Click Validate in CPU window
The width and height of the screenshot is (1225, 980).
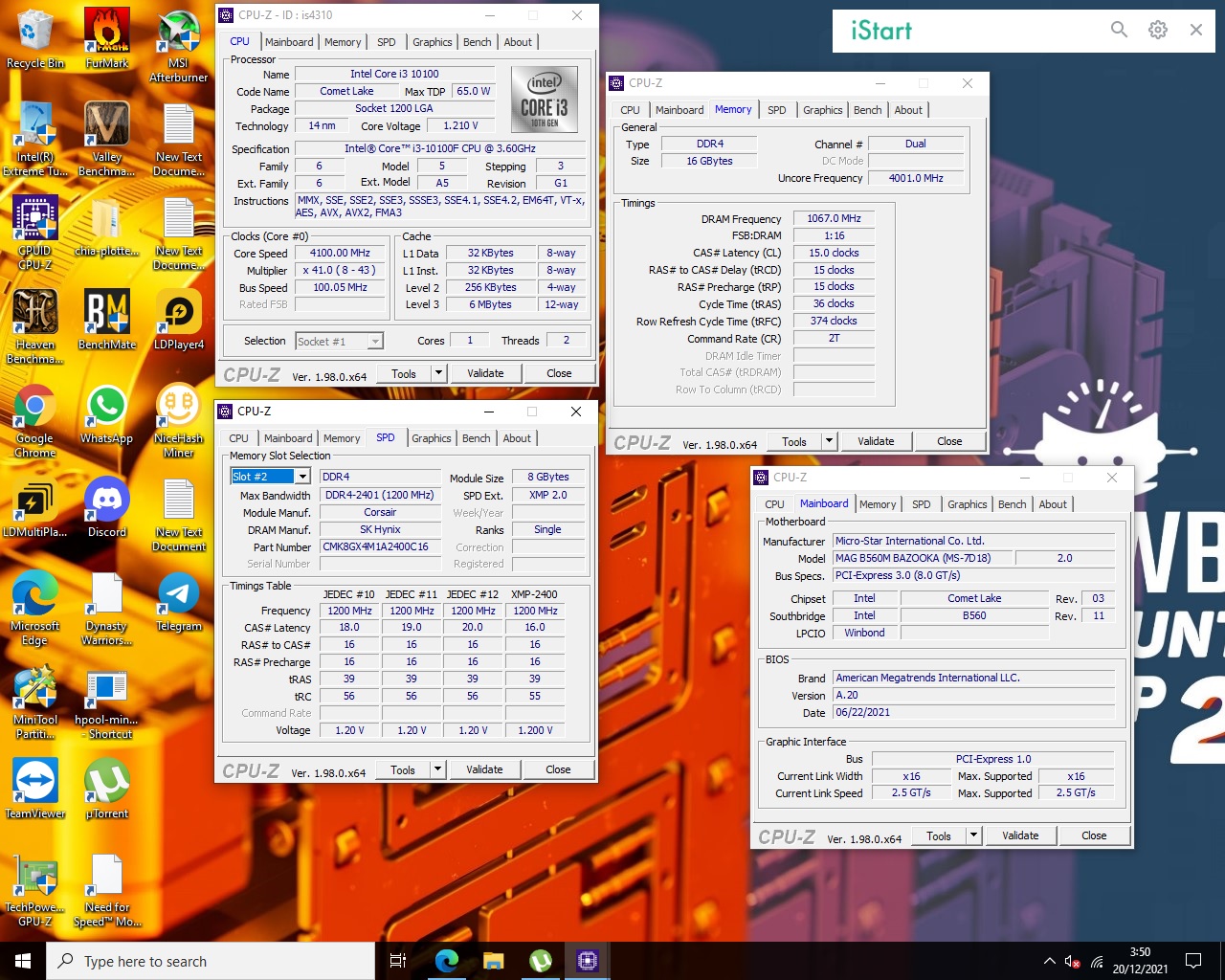(x=485, y=373)
